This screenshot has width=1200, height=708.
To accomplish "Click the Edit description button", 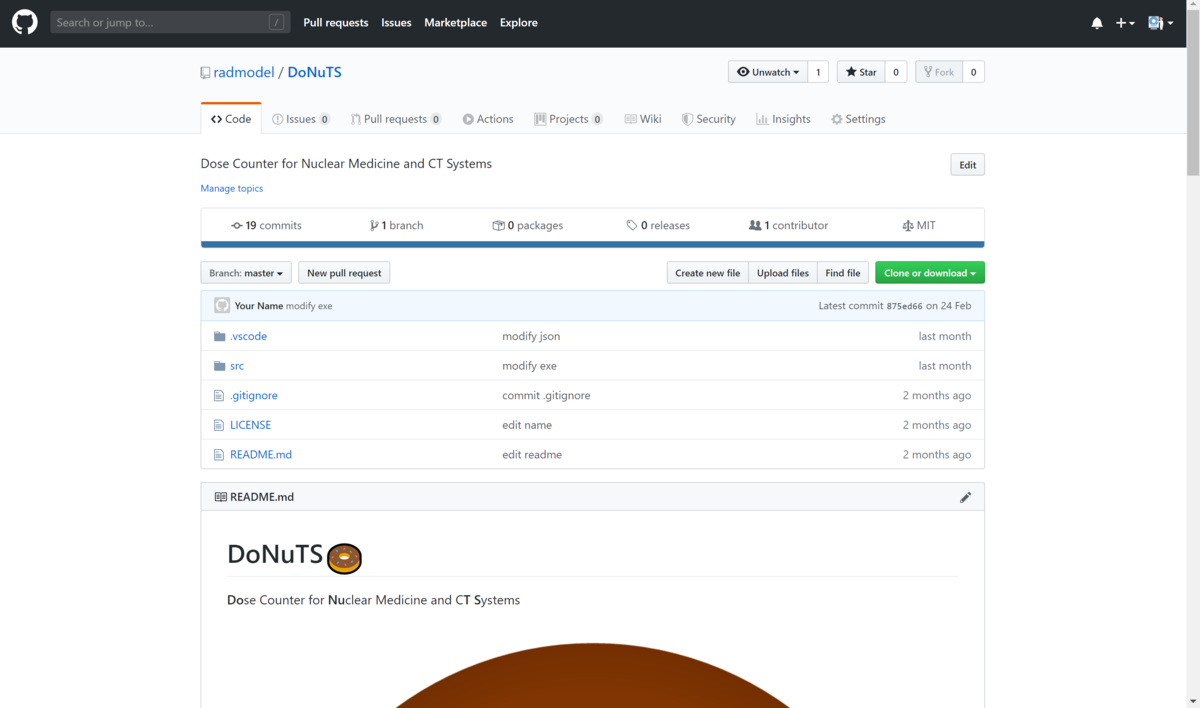I will tap(967, 165).
